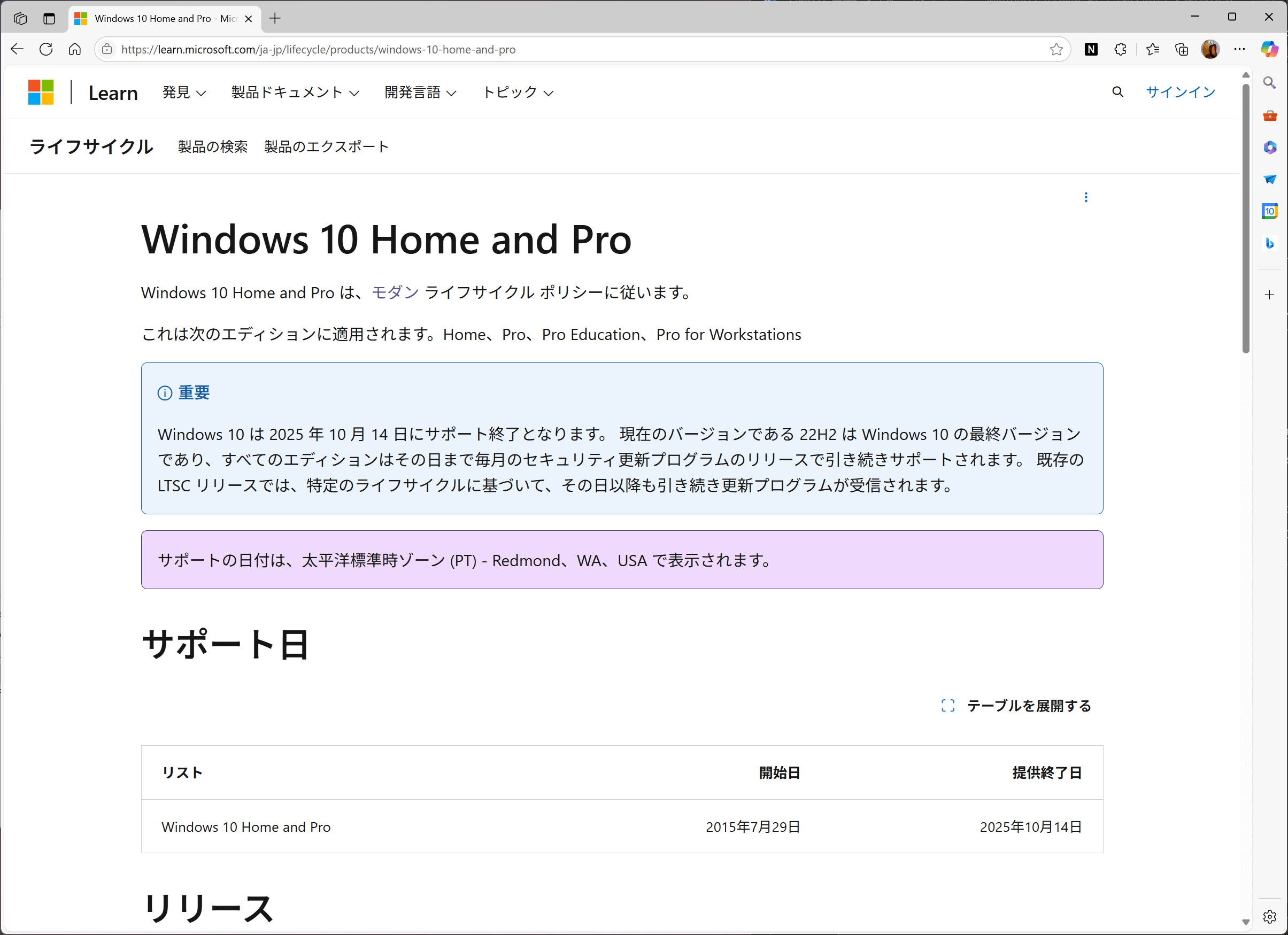Follow the モダン lifecycle policy link
The height and width of the screenshot is (935, 1288).
pyautogui.click(x=395, y=292)
